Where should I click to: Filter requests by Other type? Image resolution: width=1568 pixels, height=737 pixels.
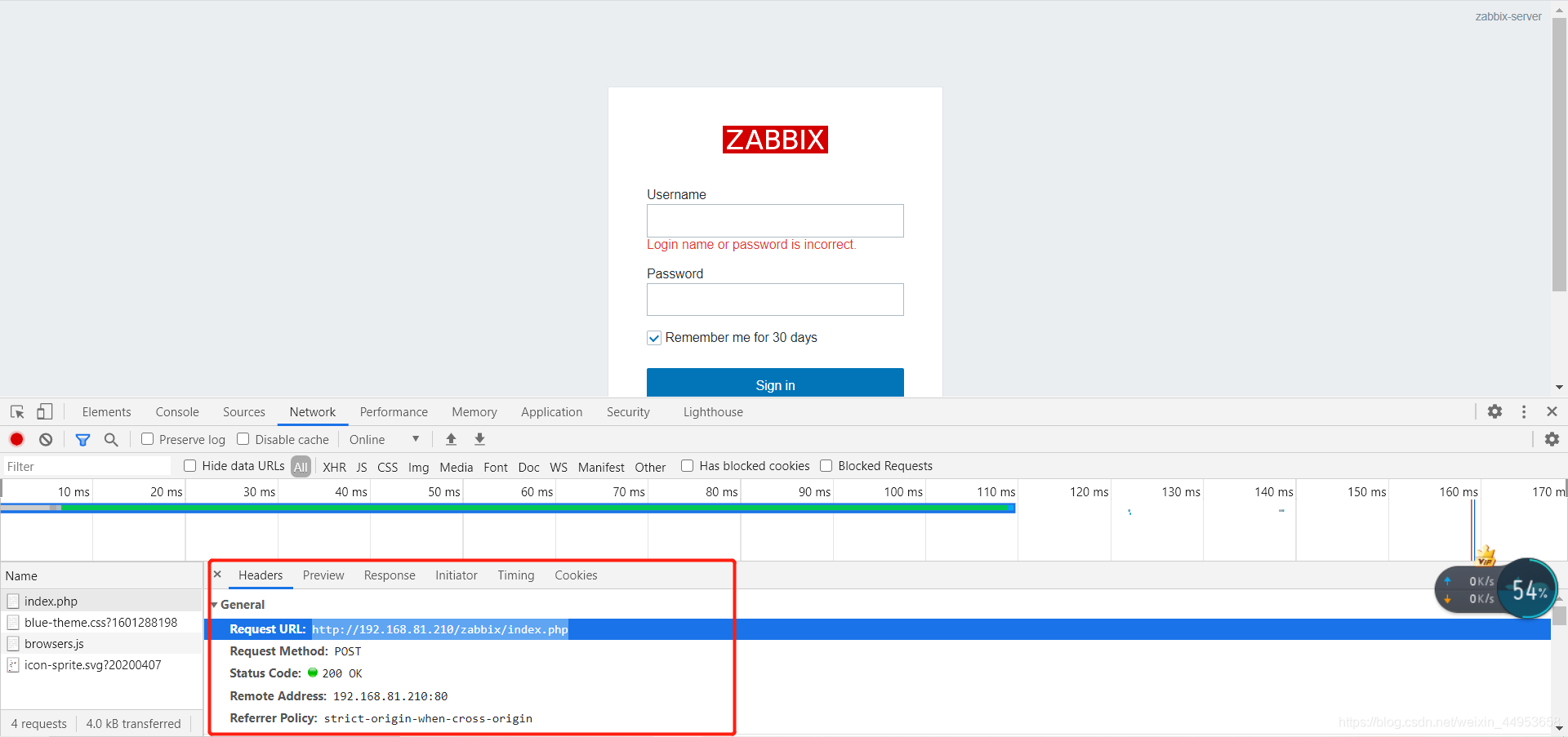[650, 467]
